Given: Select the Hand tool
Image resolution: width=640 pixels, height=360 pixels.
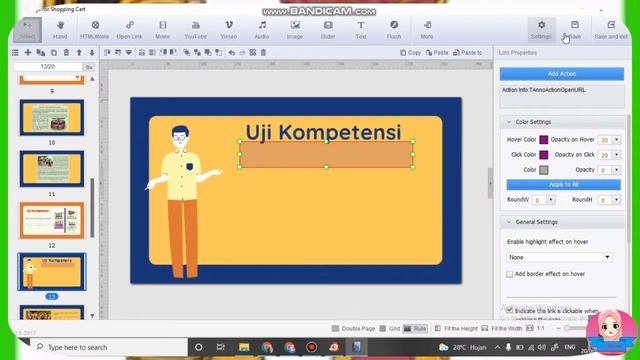Looking at the screenshot, I should (60, 30).
